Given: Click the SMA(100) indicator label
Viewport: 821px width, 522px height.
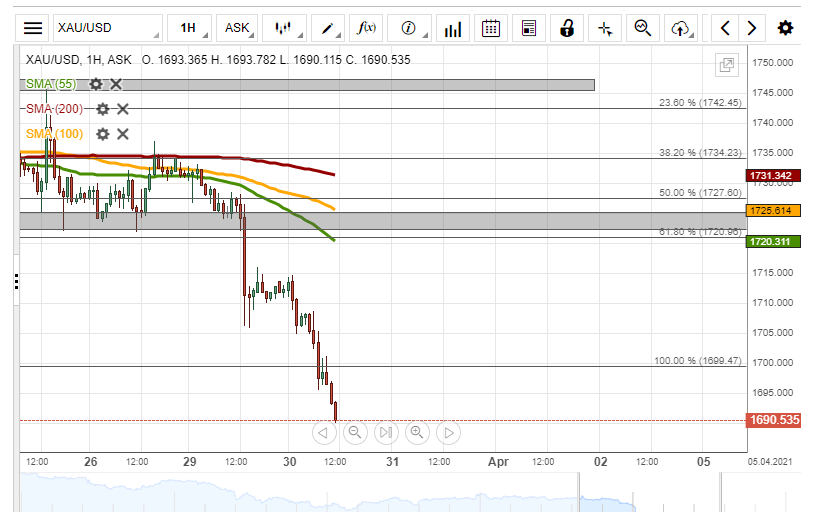Looking at the screenshot, I should (x=54, y=134).
